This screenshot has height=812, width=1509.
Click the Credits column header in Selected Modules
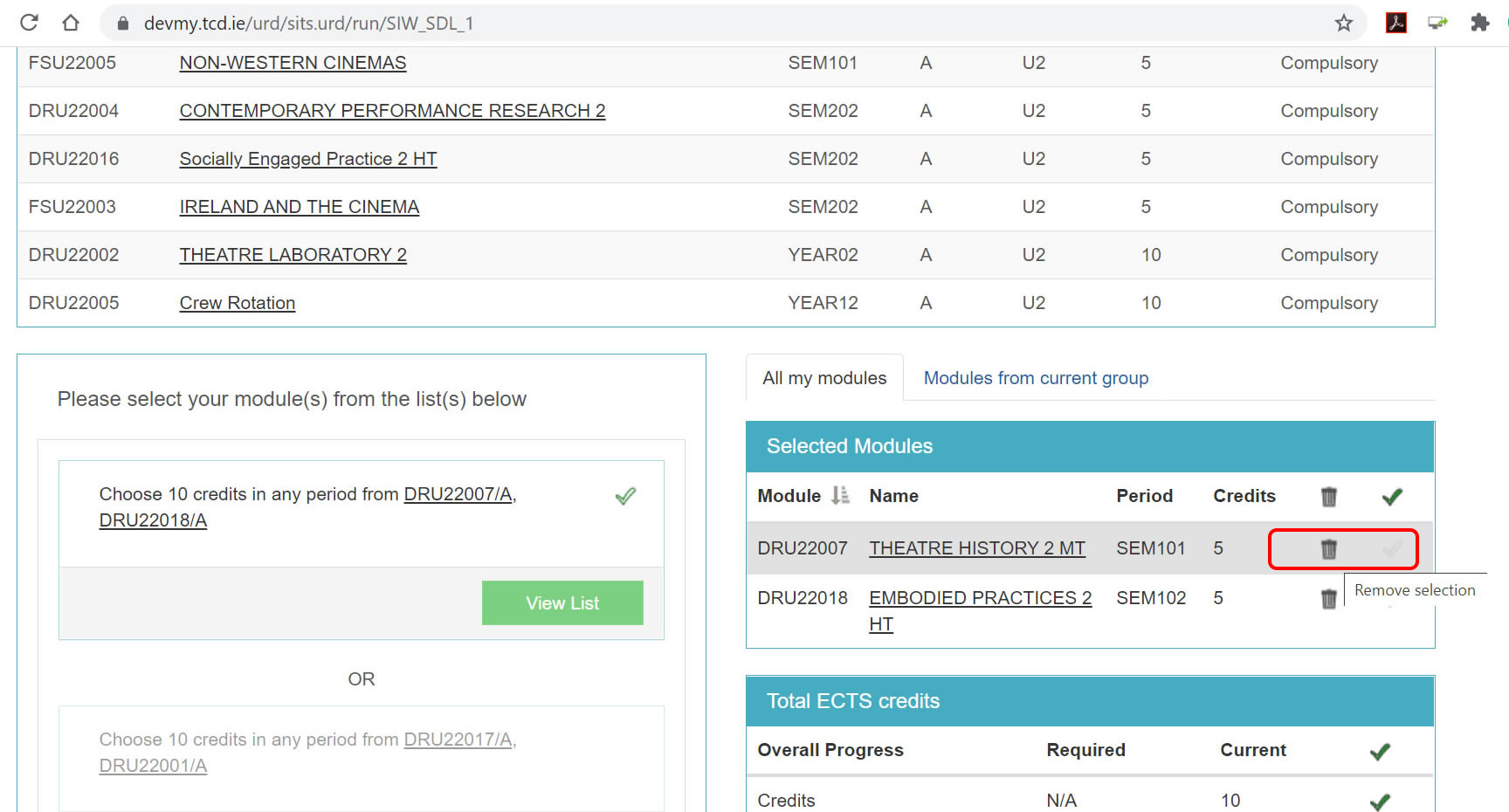(x=1244, y=496)
